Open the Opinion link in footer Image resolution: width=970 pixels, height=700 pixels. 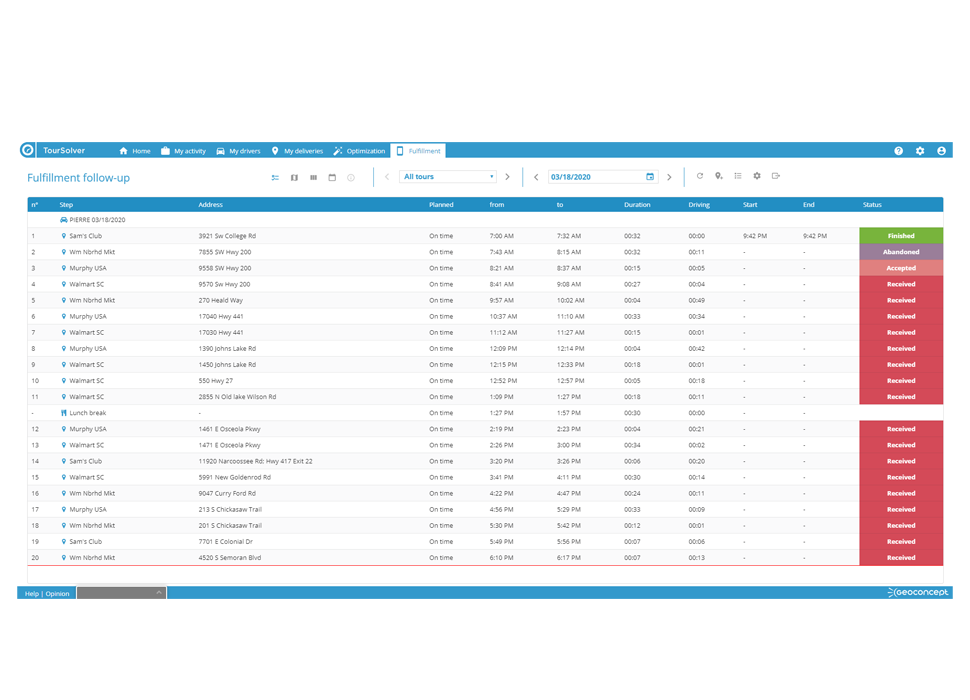pyautogui.click(x=58, y=594)
